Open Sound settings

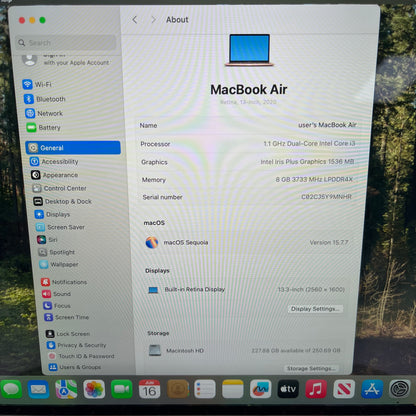coord(56,294)
